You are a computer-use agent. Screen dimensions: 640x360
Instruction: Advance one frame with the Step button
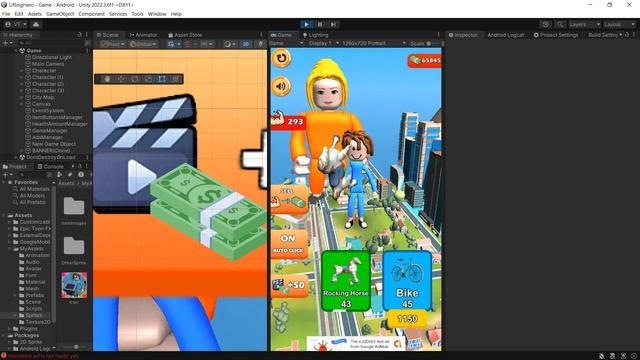pos(333,24)
